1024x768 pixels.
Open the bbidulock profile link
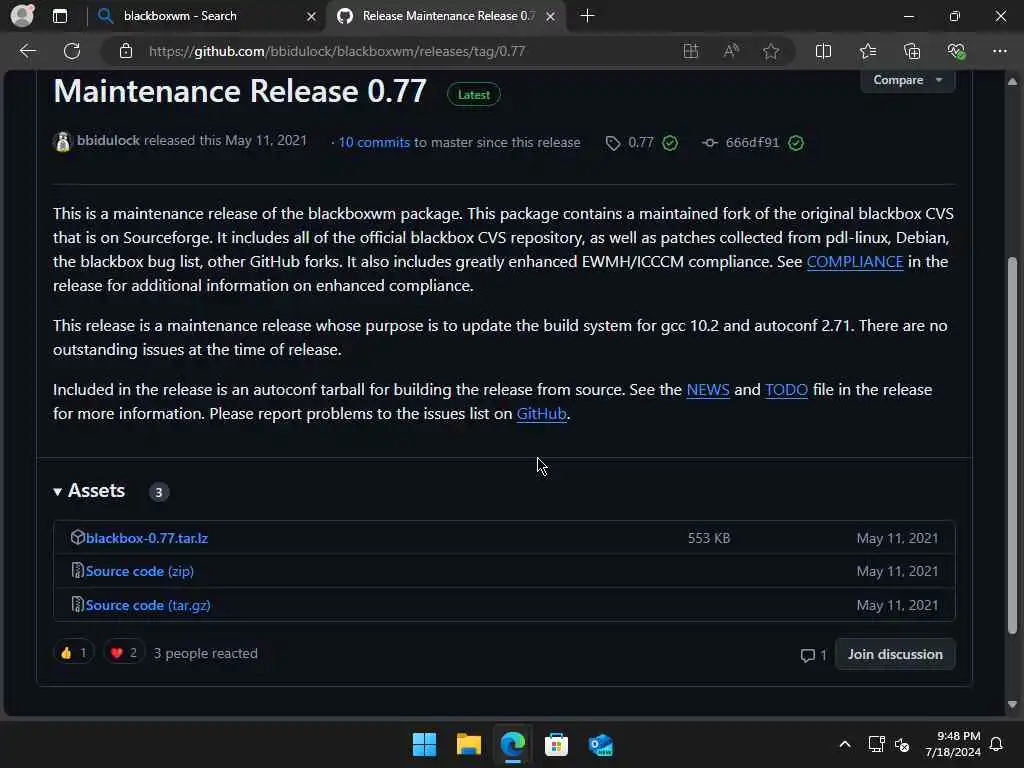click(108, 140)
